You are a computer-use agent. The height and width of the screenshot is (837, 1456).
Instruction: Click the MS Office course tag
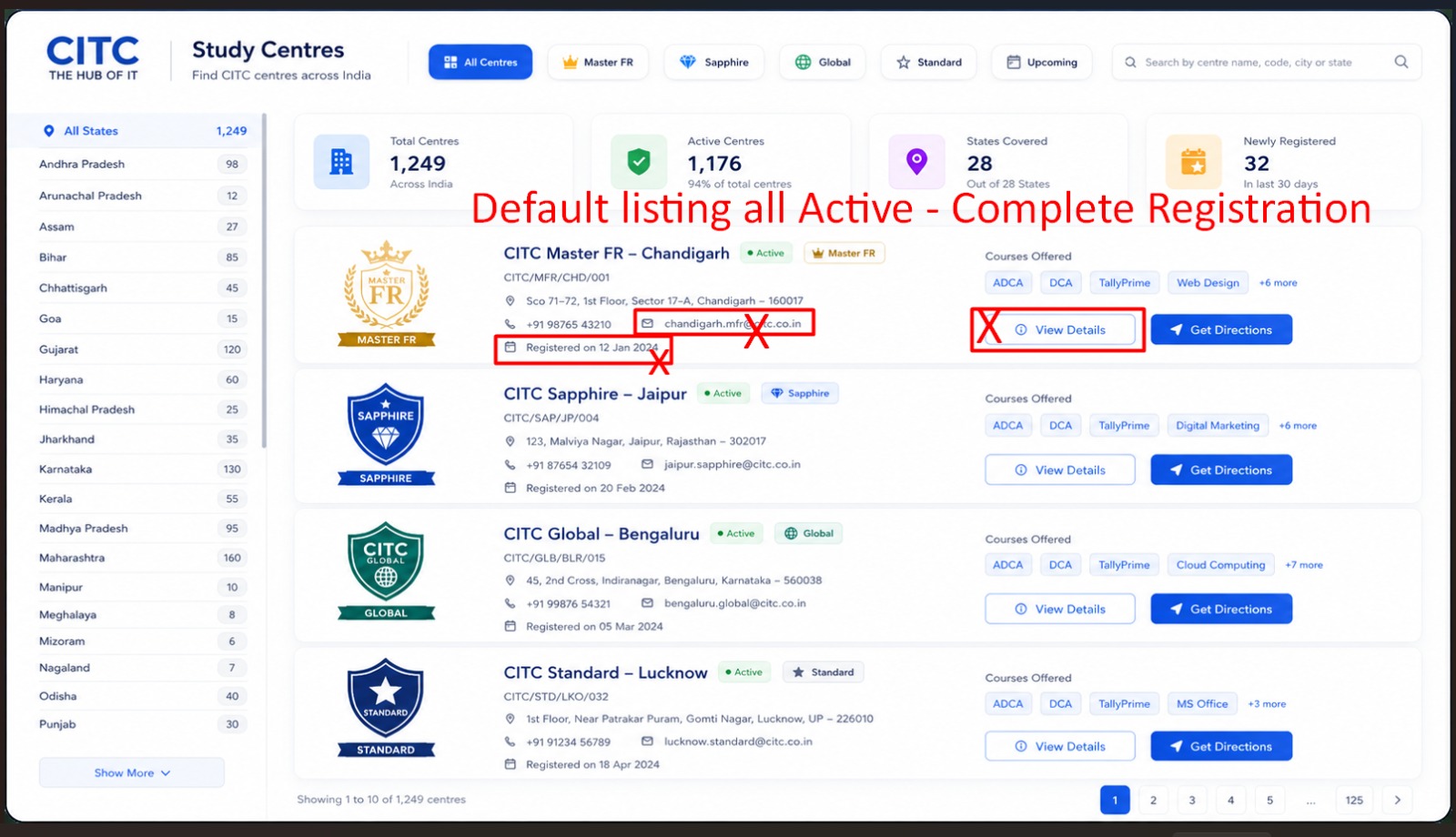[1202, 704]
